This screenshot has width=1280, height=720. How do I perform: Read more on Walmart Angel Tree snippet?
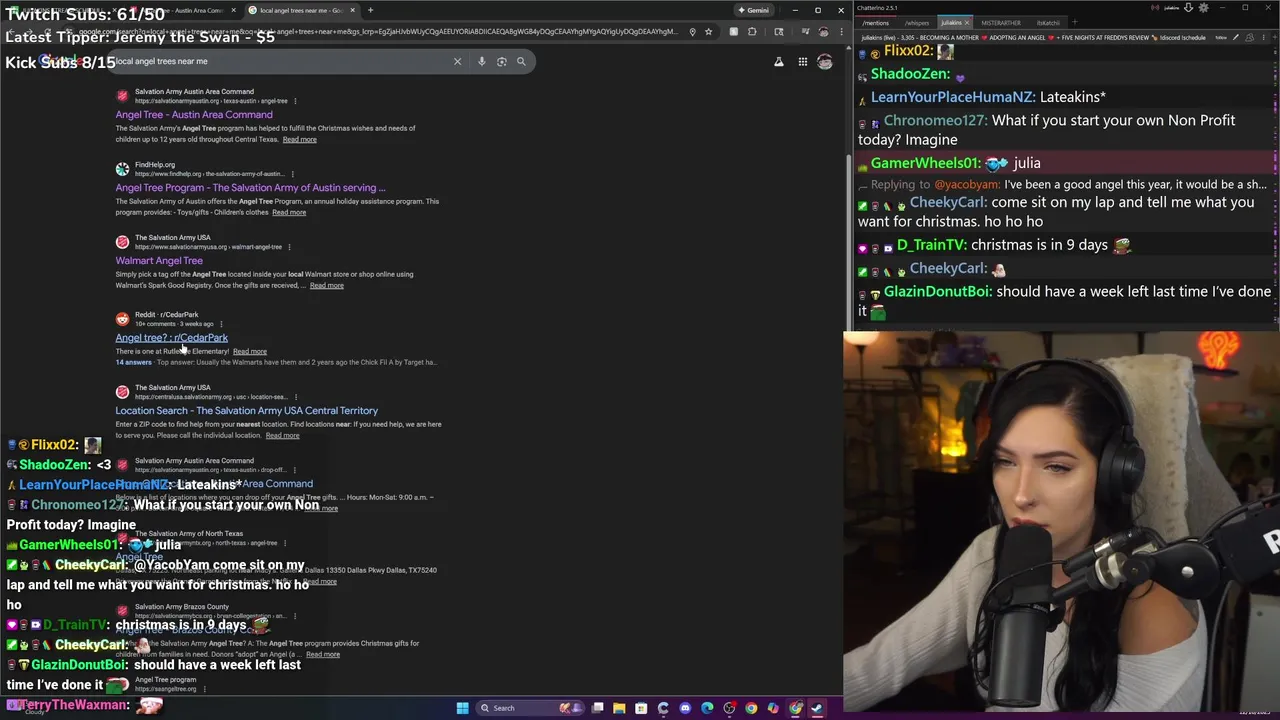326,285
